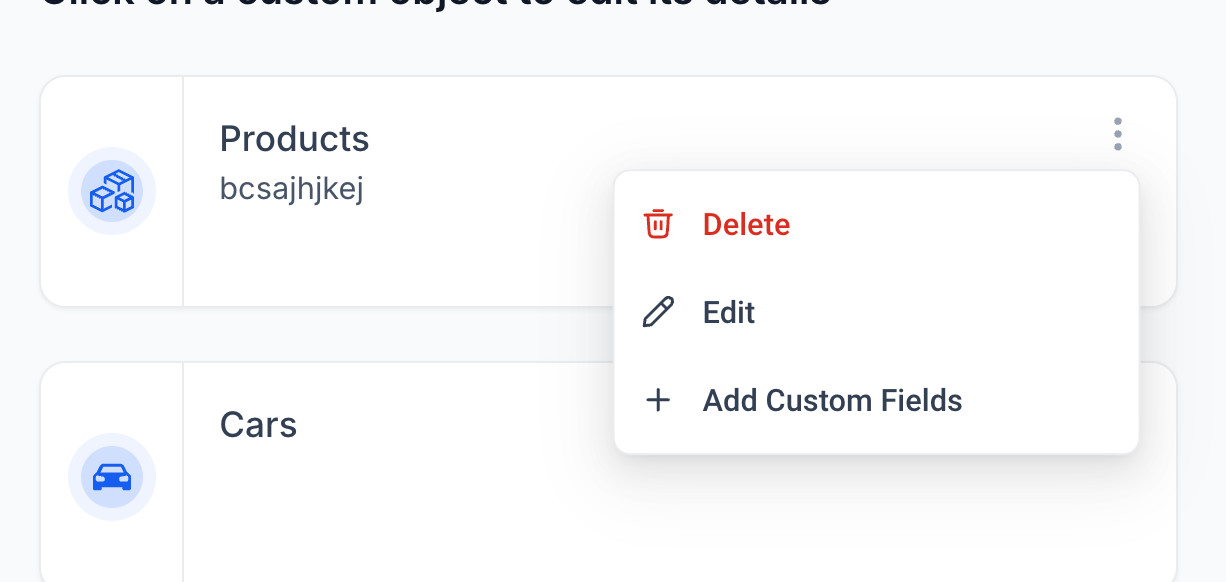Click the bcsajhjkej description text
This screenshot has width=1226, height=582.
291,189
